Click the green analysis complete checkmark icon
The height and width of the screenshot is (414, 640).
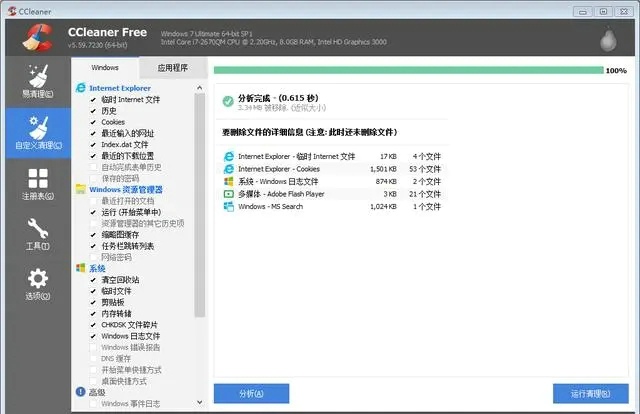point(228,101)
